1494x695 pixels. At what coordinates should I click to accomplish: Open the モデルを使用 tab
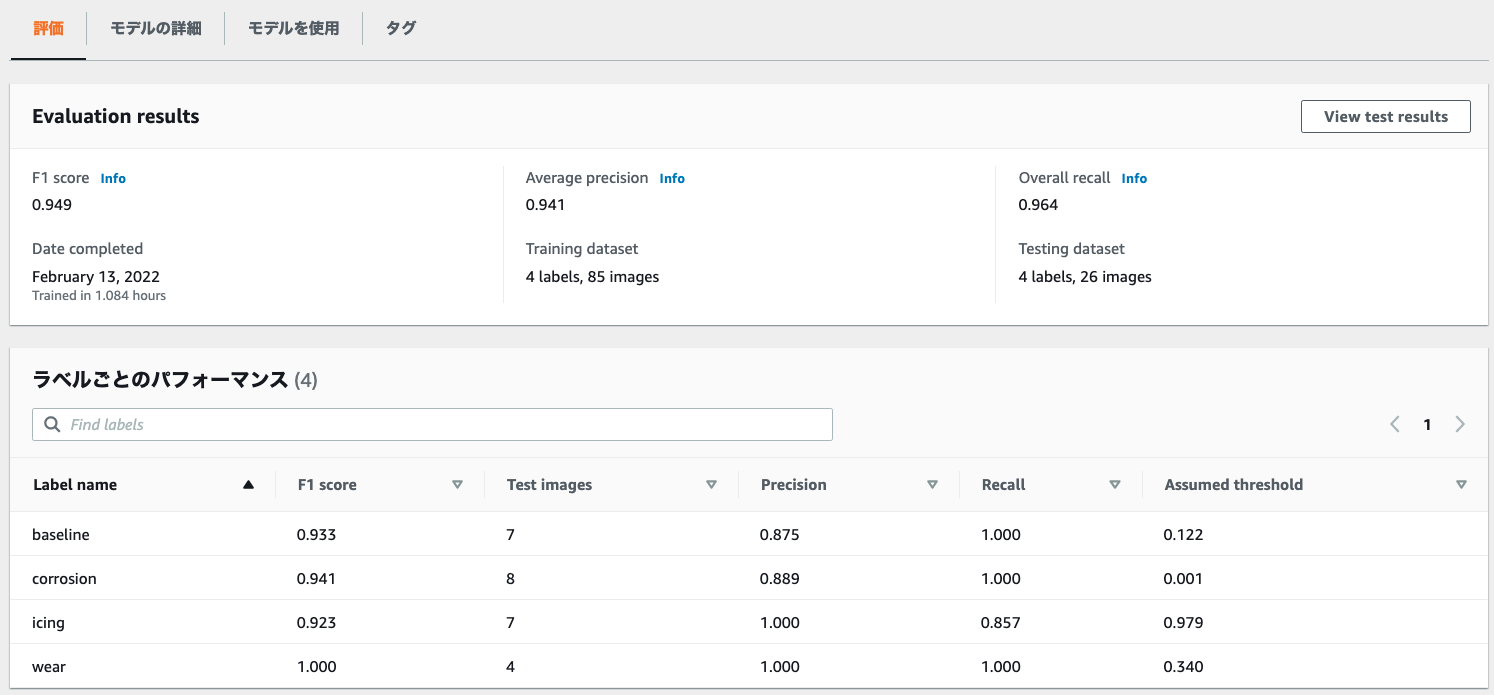point(293,28)
